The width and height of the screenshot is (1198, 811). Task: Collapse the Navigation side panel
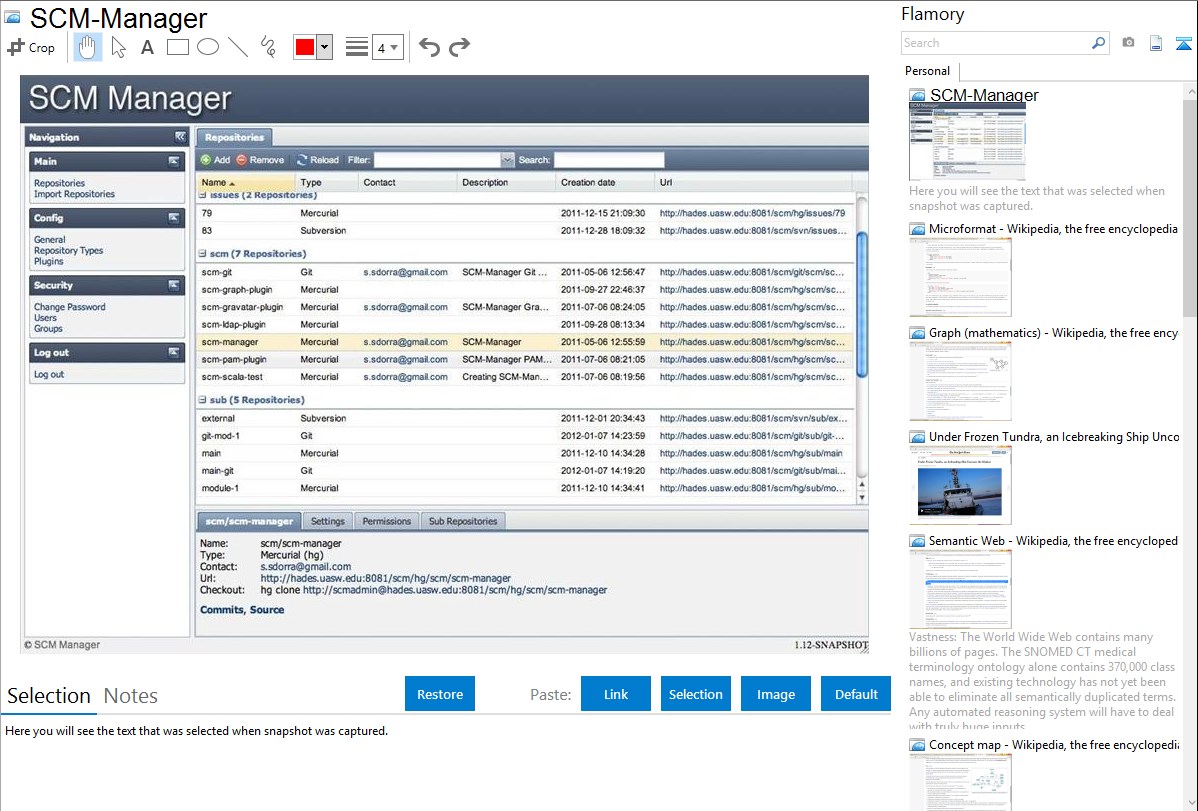pos(180,137)
